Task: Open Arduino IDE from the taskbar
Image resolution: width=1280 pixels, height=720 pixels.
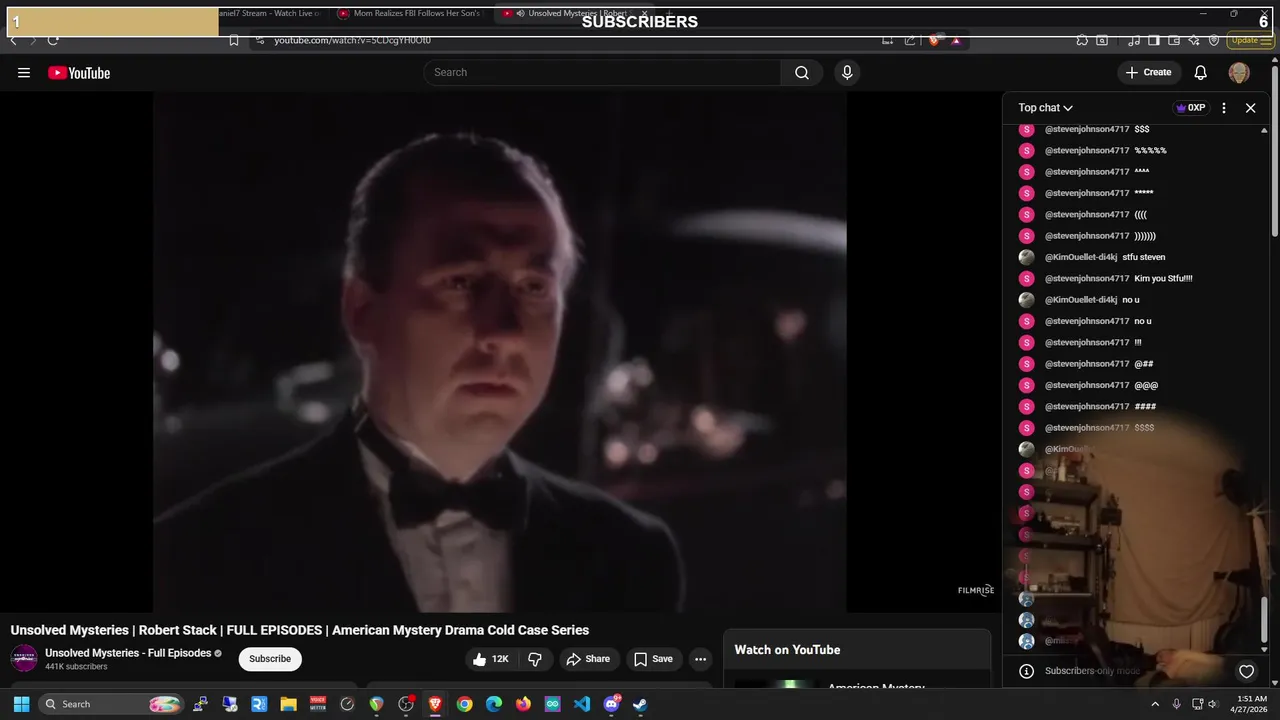Action: pyautogui.click(x=552, y=704)
